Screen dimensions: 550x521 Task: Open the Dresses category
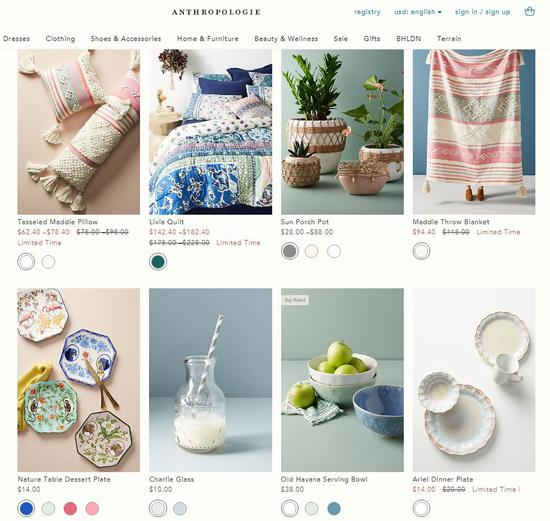(x=16, y=39)
